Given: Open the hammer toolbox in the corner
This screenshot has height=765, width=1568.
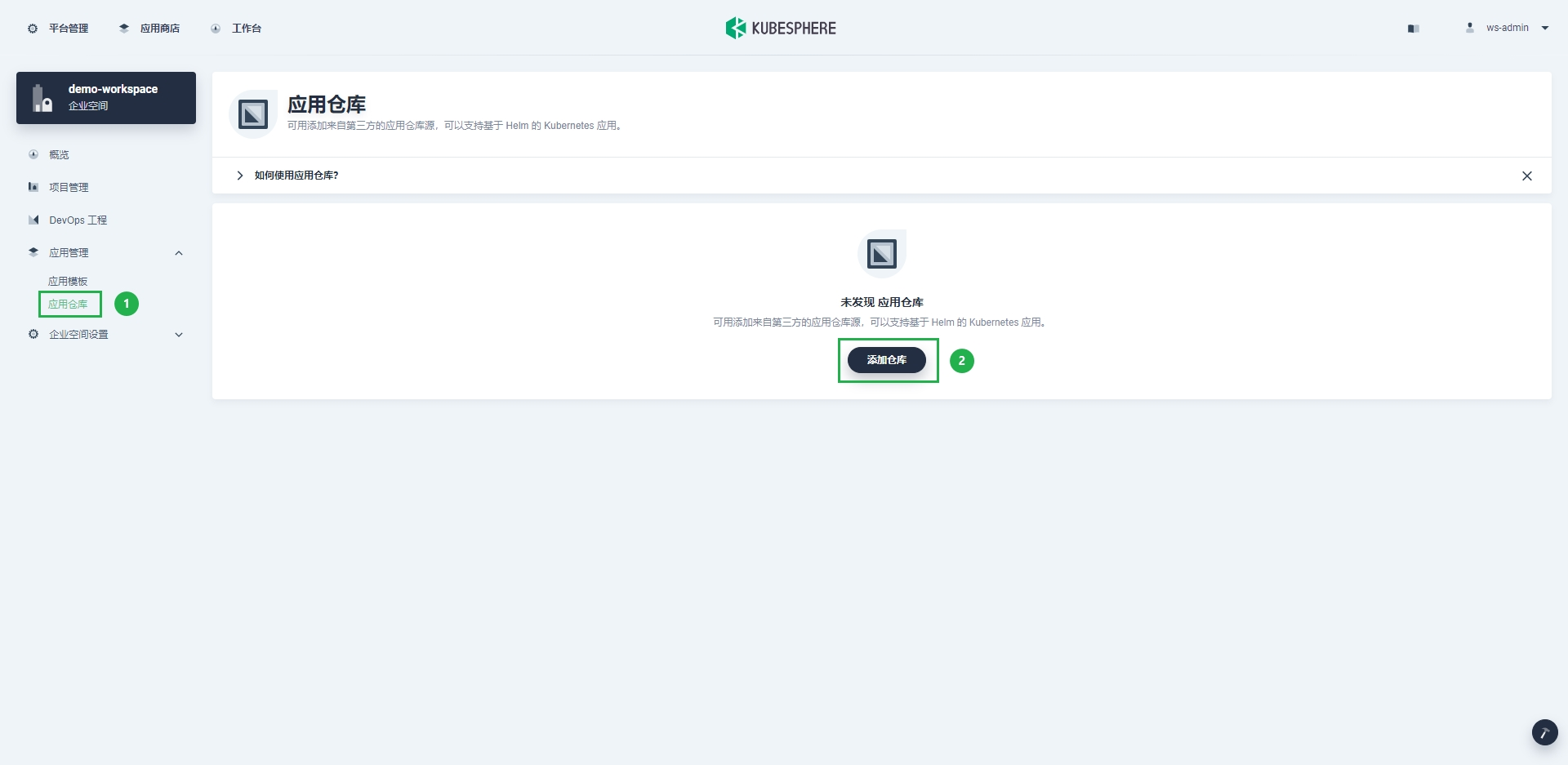Looking at the screenshot, I should pos(1544,732).
